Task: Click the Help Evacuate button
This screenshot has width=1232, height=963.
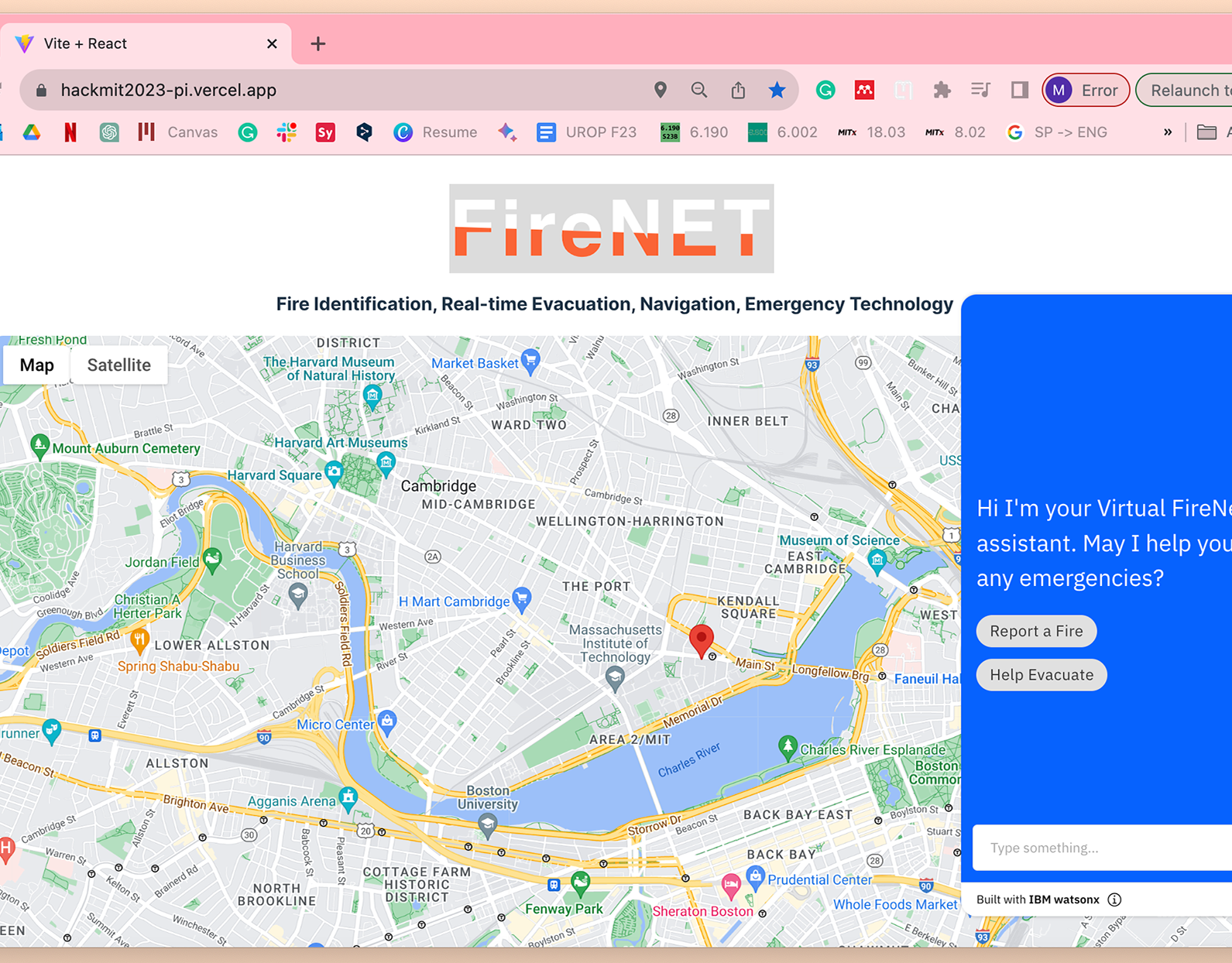Action: pyautogui.click(x=1042, y=675)
